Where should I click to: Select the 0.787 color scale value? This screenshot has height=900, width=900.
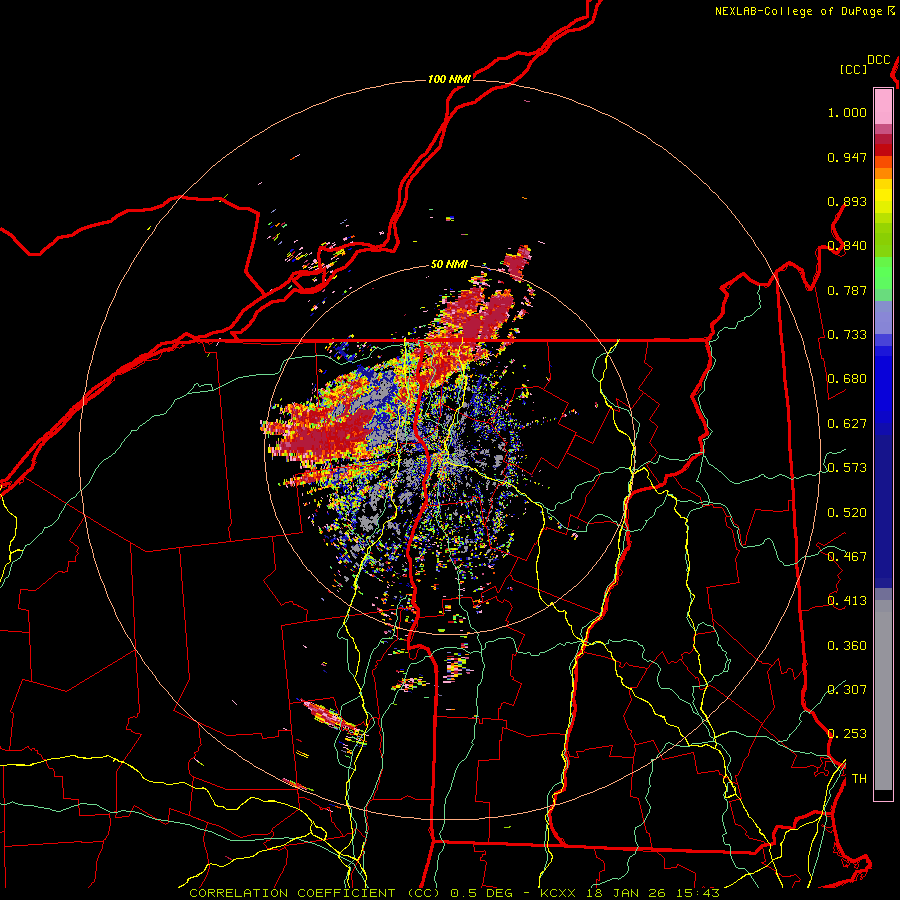[847, 290]
